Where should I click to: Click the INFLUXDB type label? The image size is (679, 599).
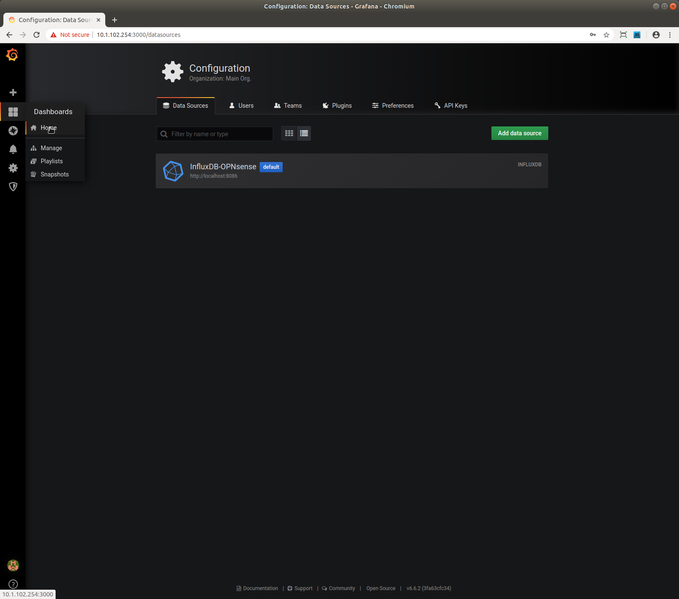(529, 165)
